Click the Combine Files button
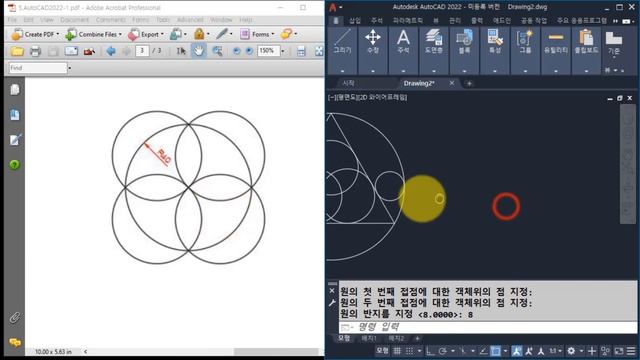 point(91,34)
